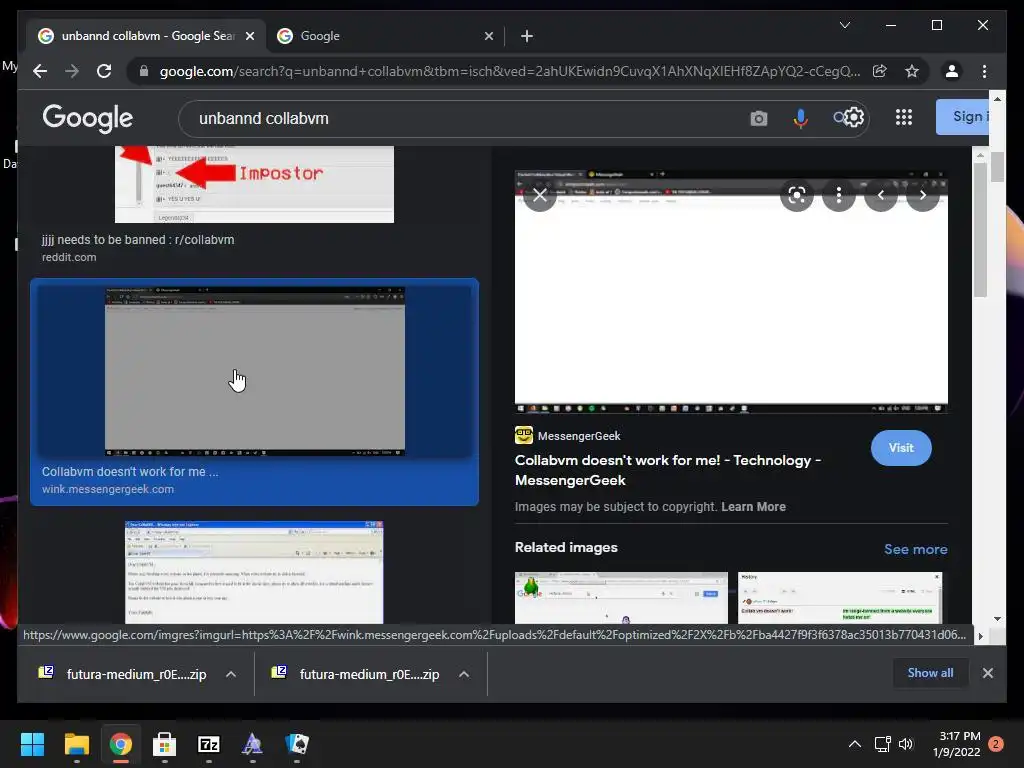Screen dimensions: 1024x768
Task: Click See more related images
Action: (915, 549)
